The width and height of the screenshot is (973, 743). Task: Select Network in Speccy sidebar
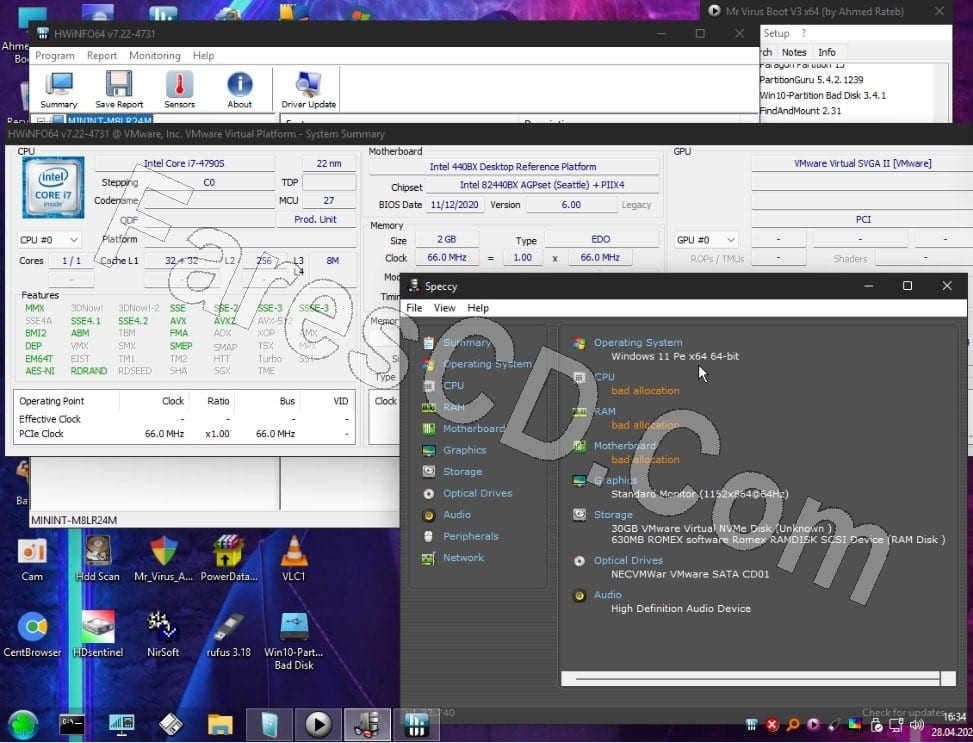pyautogui.click(x=463, y=558)
